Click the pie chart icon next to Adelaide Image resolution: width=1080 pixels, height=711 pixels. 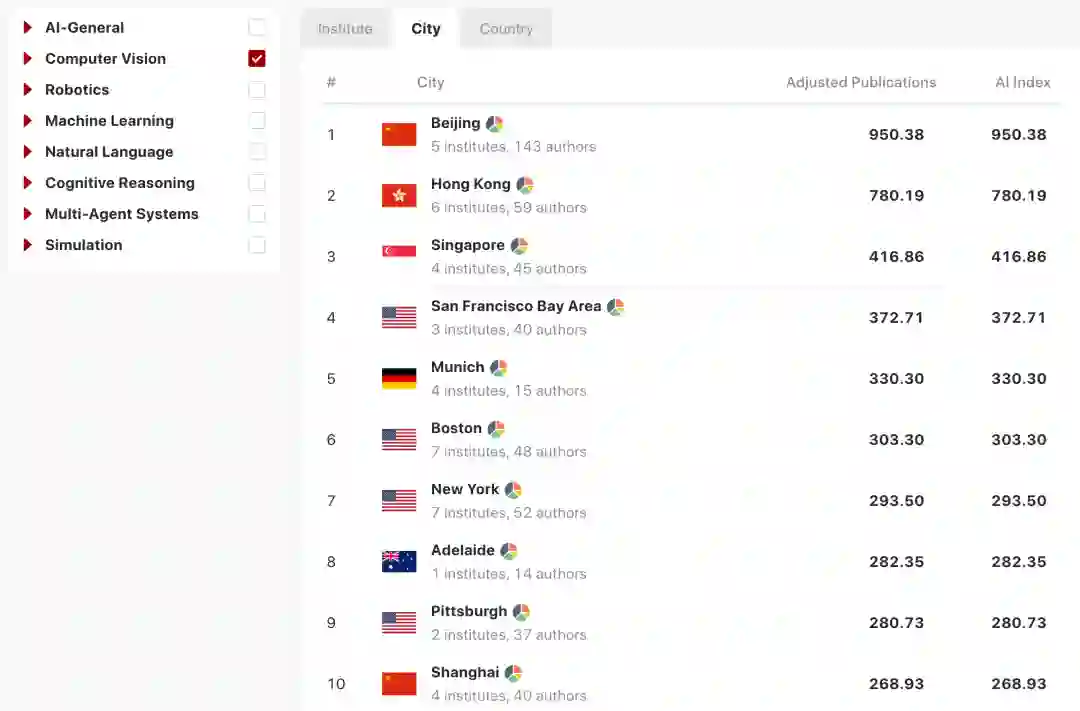[x=509, y=551]
